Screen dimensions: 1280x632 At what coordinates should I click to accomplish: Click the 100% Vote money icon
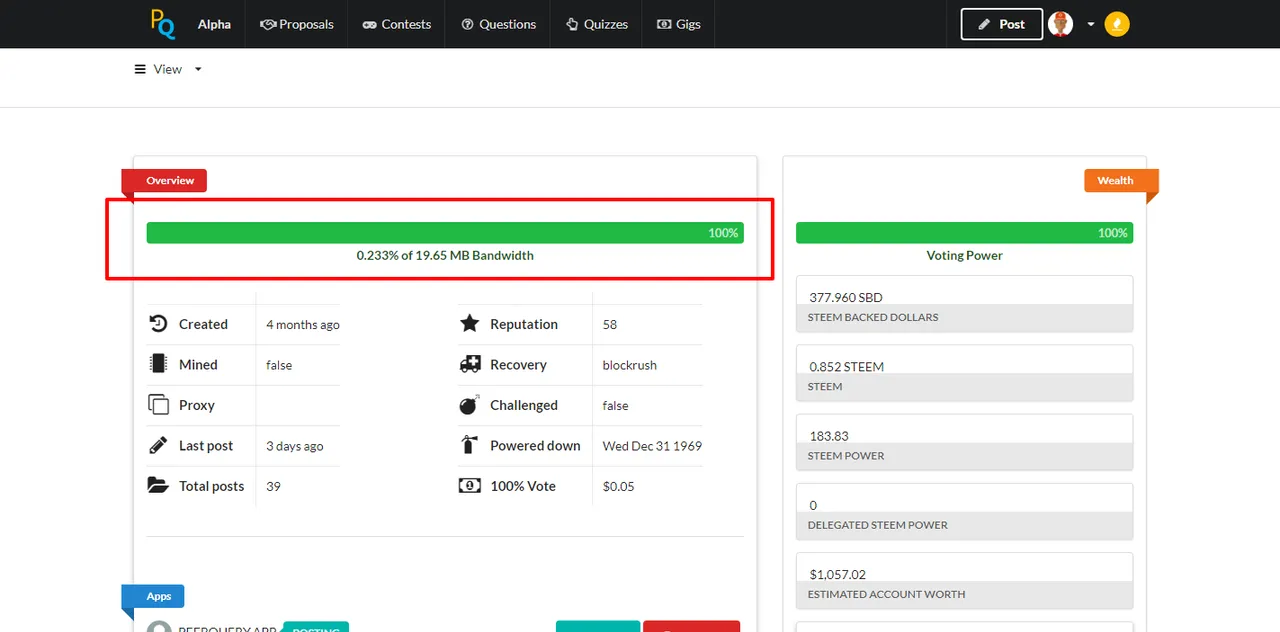(x=470, y=486)
